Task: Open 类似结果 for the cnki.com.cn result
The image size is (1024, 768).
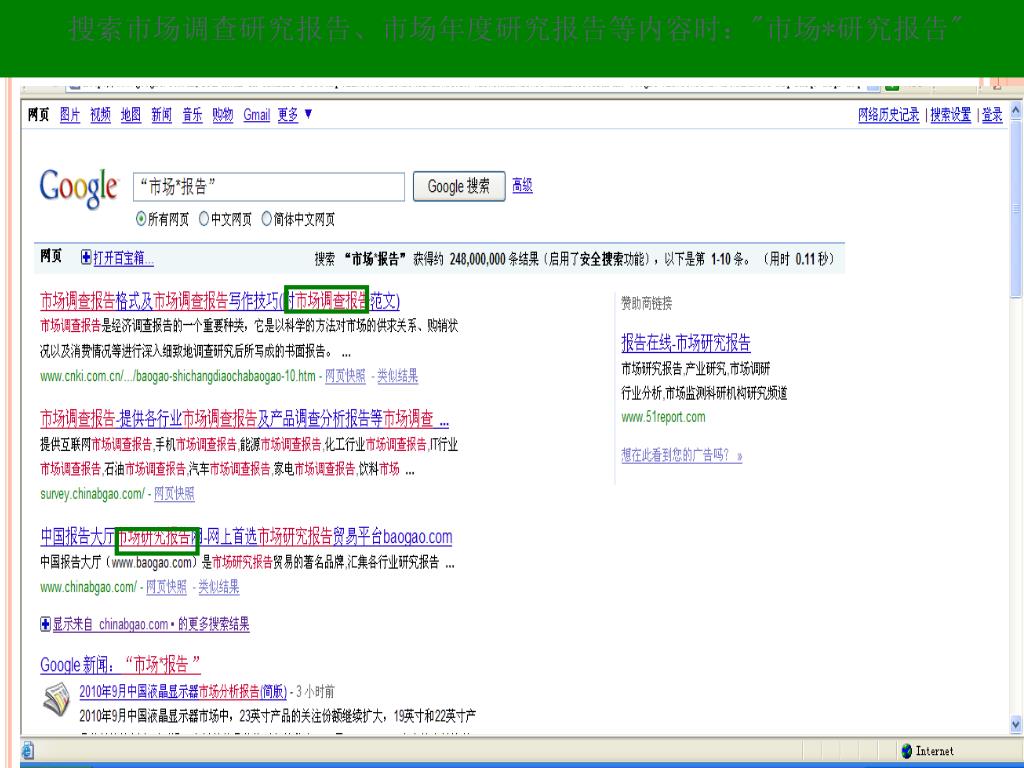Action: pos(398,376)
